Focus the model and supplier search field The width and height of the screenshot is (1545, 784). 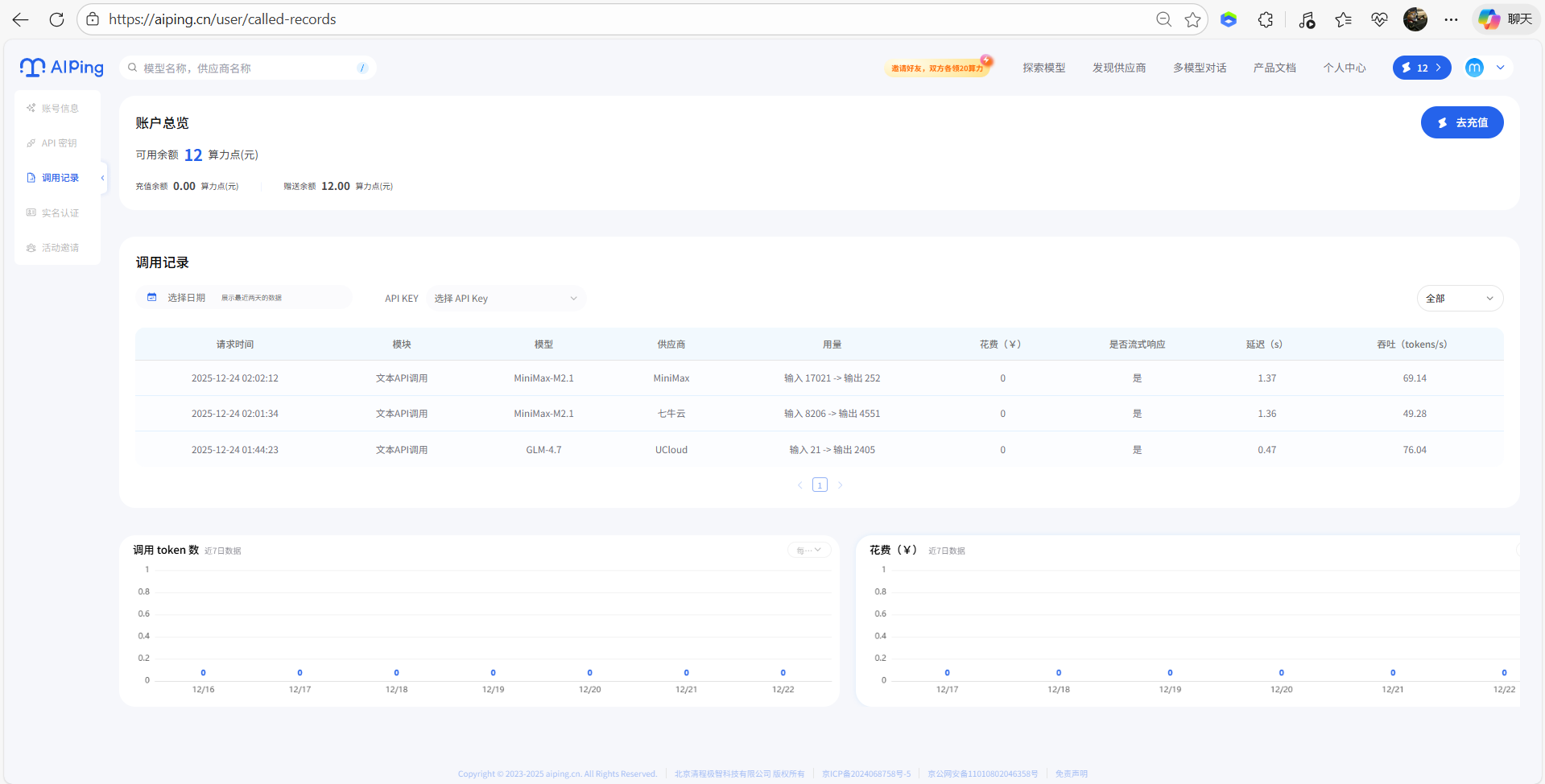(248, 68)
